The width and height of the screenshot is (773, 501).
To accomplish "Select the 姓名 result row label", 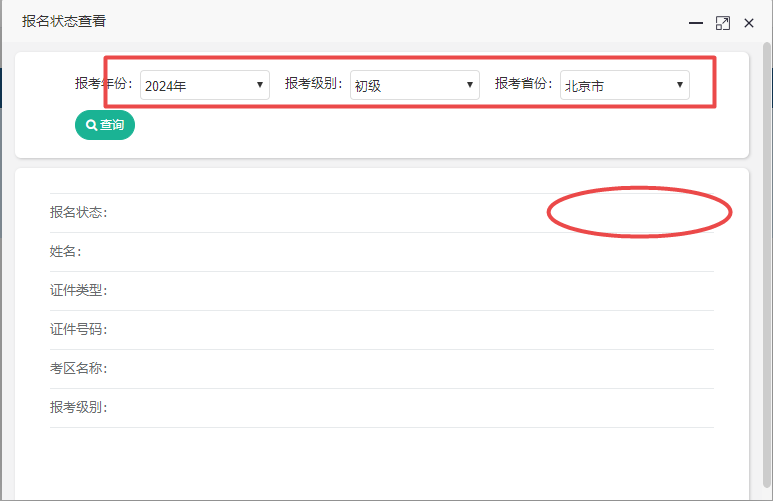I will [x=65, y=252].
